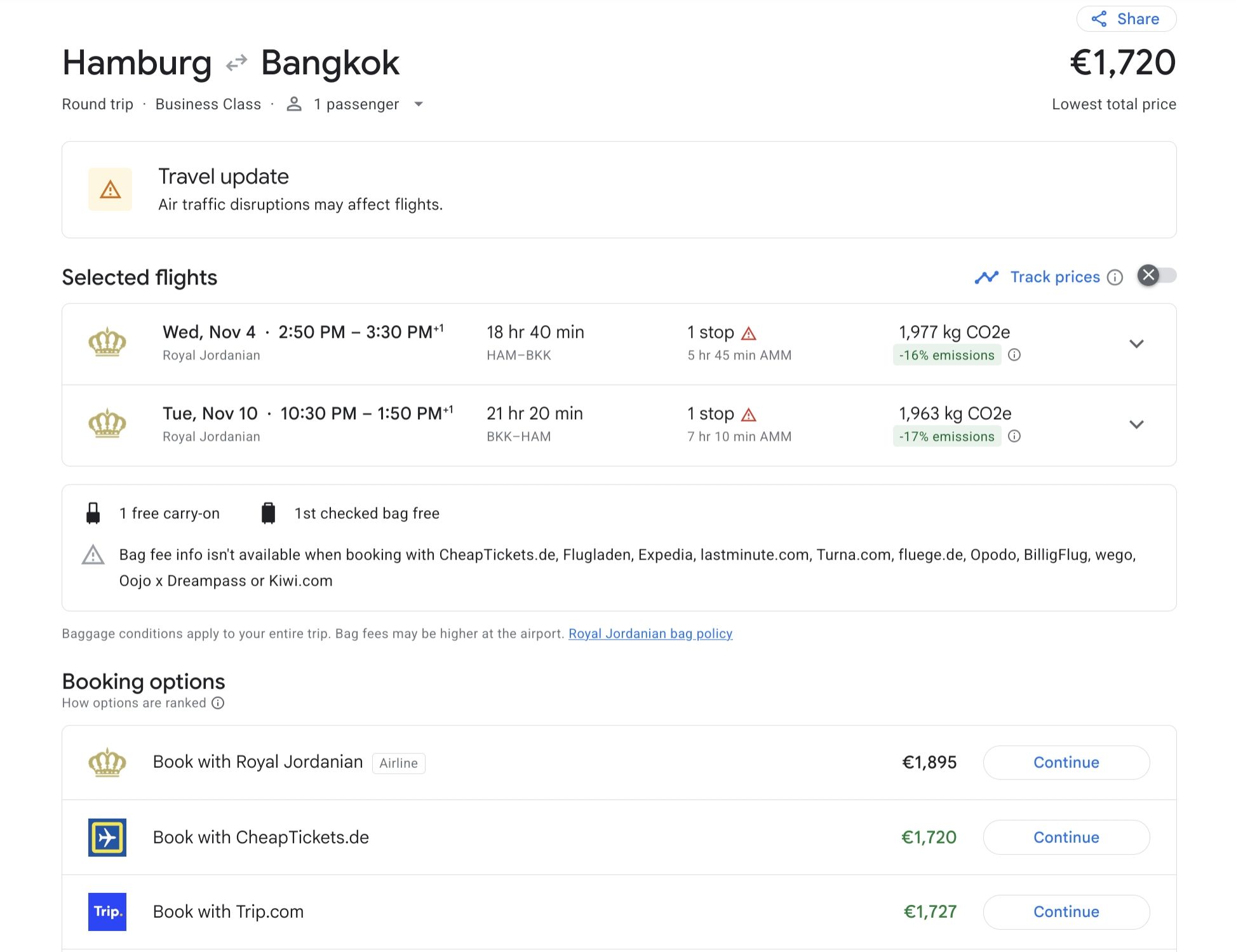1236x952 pixels.
Task: Click the Track prices graph icon
Action: [x=986, y=278]
